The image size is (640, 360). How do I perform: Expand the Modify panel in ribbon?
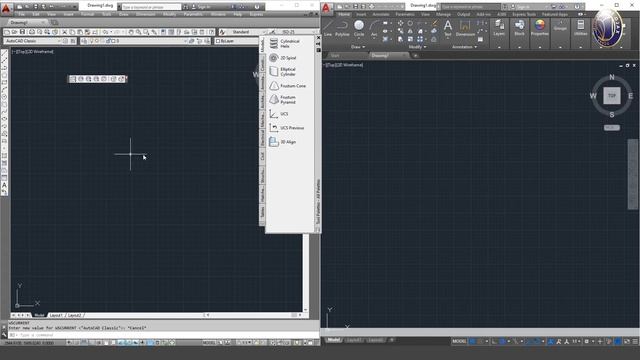pyautogui.click(x=417, y=47)
